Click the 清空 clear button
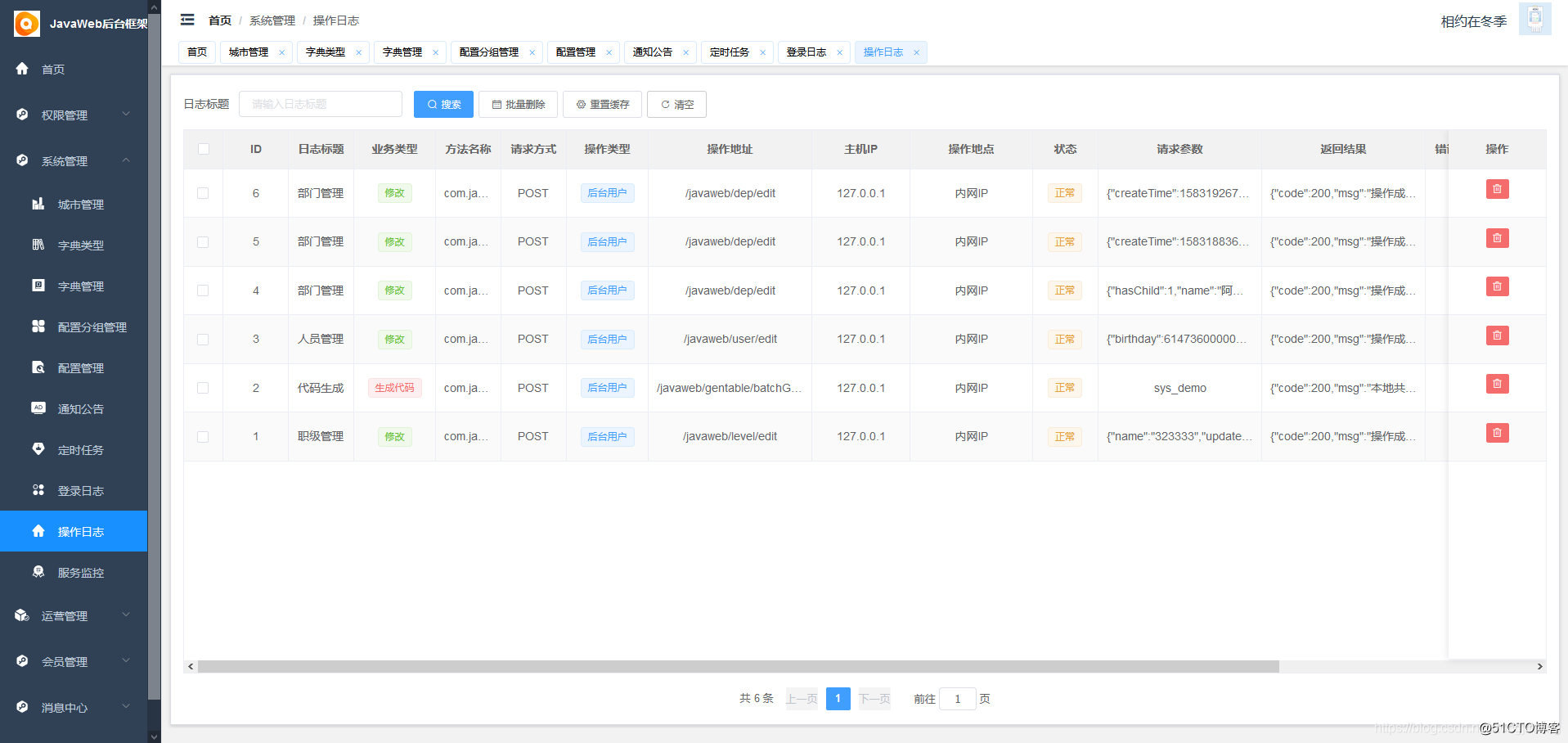This screenshot has width=1568, height=743. (x=676, y=104)
